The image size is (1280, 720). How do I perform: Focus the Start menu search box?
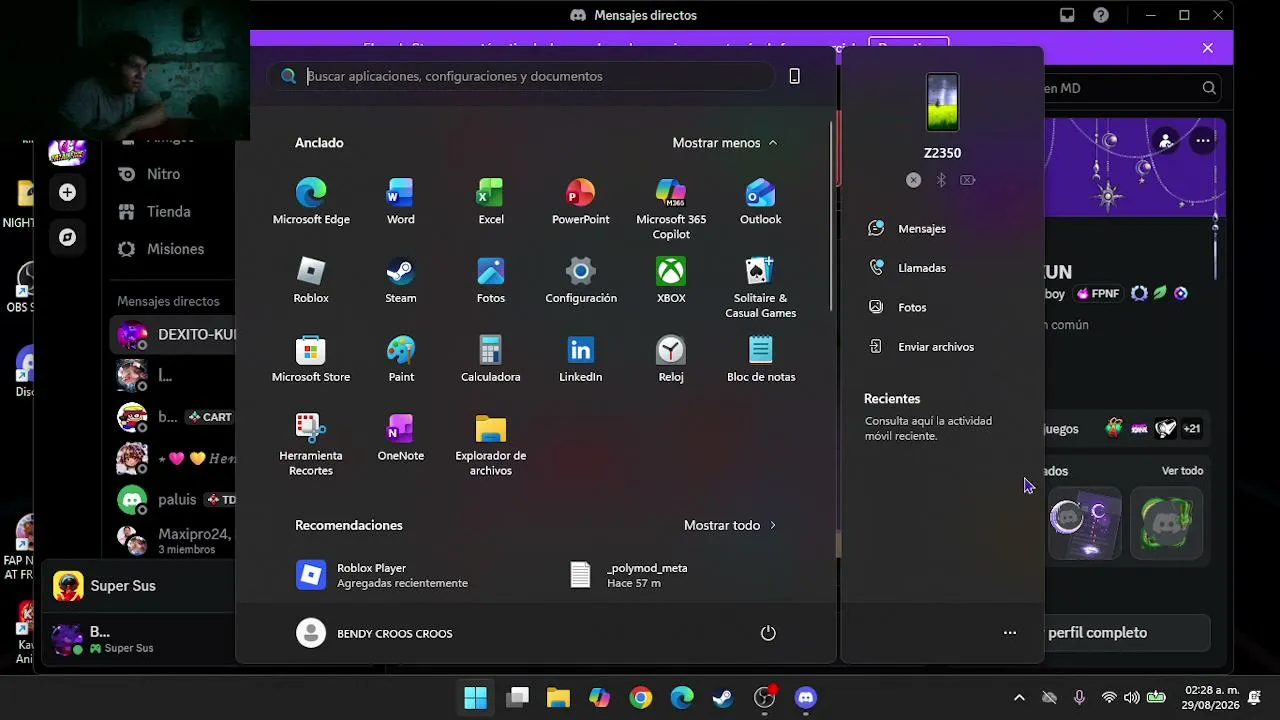(x=520, y=76)
